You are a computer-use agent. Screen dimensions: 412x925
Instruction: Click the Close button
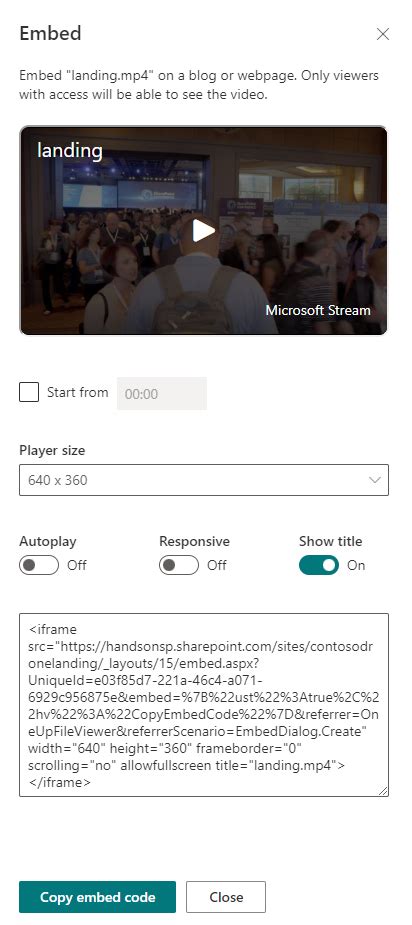[226, 897]
